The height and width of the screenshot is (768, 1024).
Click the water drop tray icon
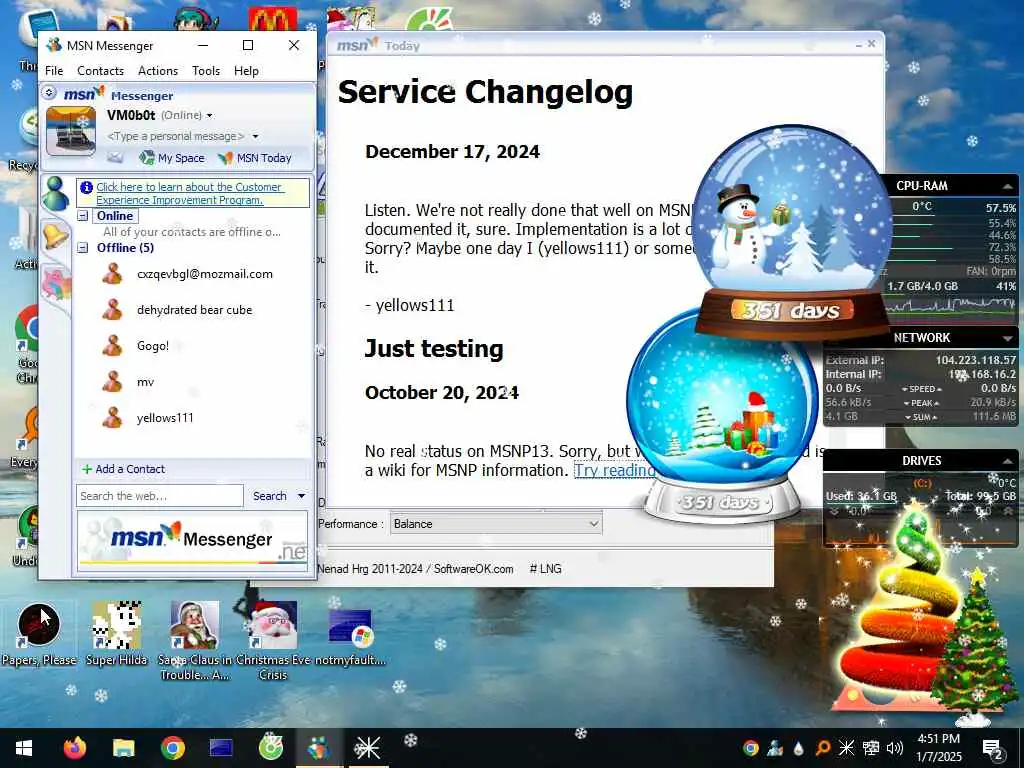click(799, 748)
